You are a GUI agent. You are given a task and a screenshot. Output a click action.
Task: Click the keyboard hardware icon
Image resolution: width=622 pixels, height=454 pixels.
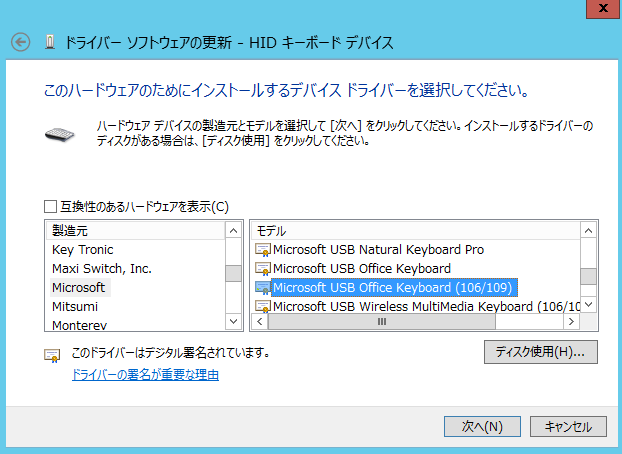[x=60, y=134]
